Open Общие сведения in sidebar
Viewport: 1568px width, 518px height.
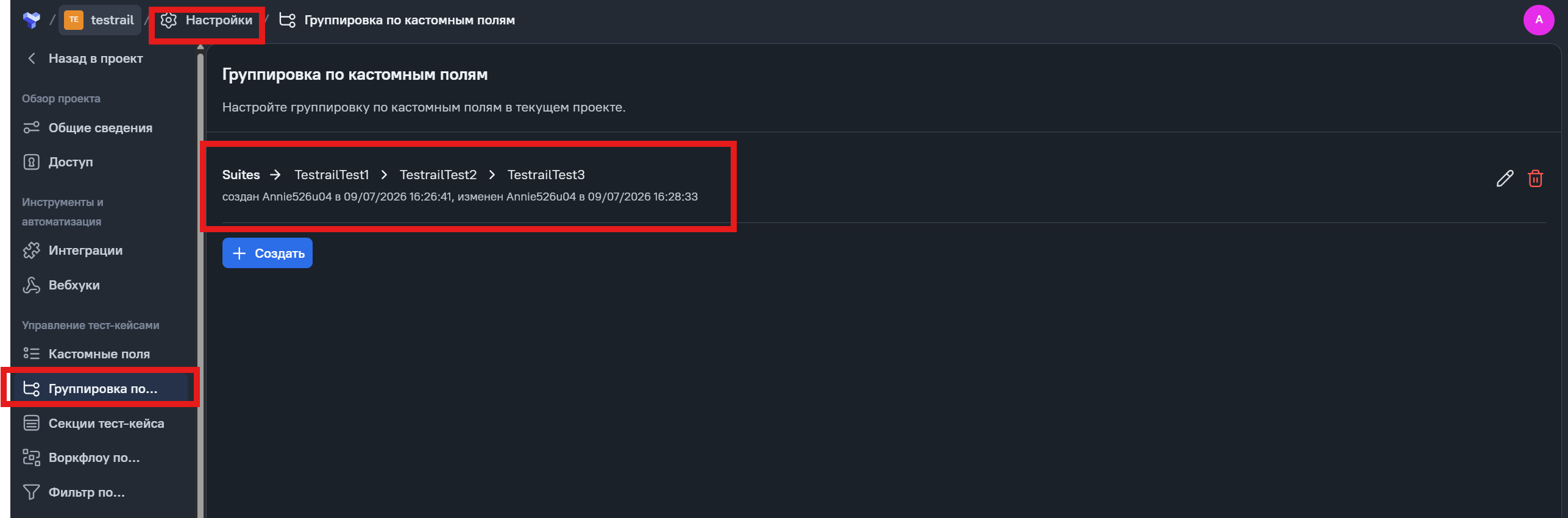(101, 128)
